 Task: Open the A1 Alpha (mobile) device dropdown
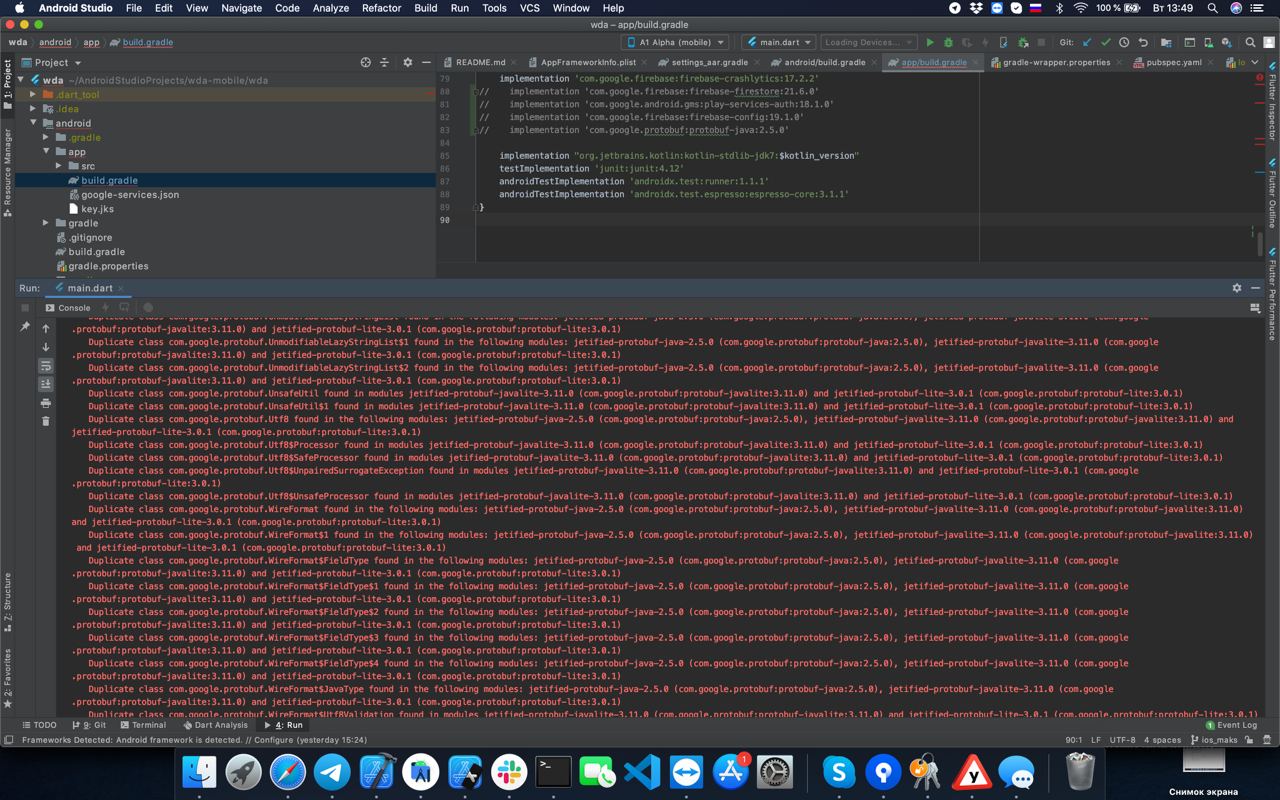677,42
